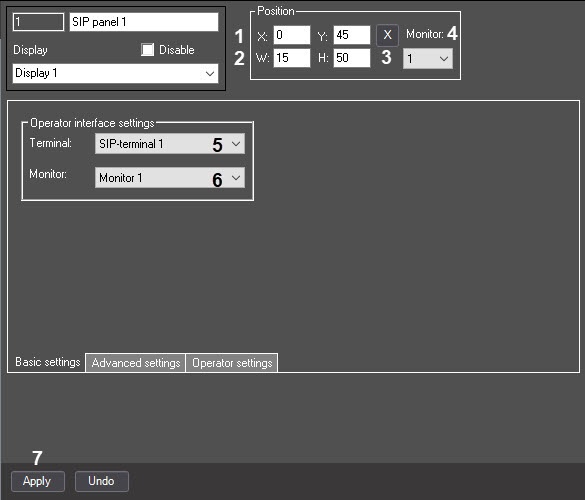Open the Monitor 1 dropdown
Image resolution: width=585 pixels, height=500 pixels.
point(170,178)
